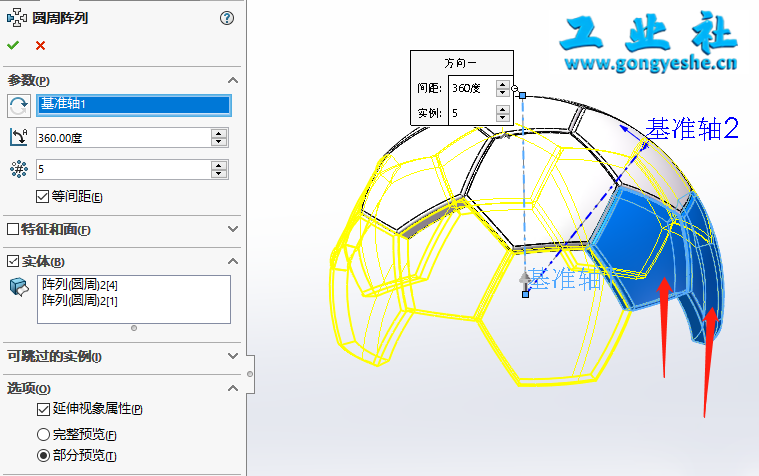The image size is (759, 476).
Task: Click the 可跳过的实例 section header
Action: click(x=54, y=356)
